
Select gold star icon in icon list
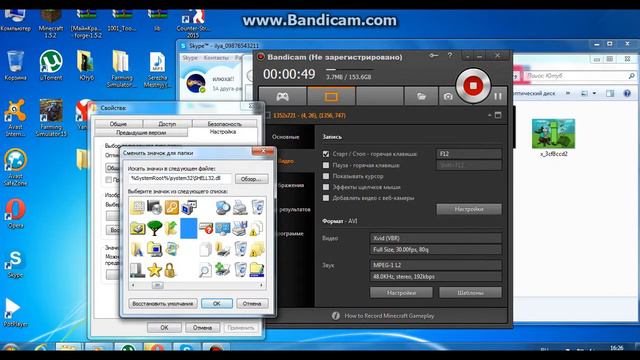(154, 270)
